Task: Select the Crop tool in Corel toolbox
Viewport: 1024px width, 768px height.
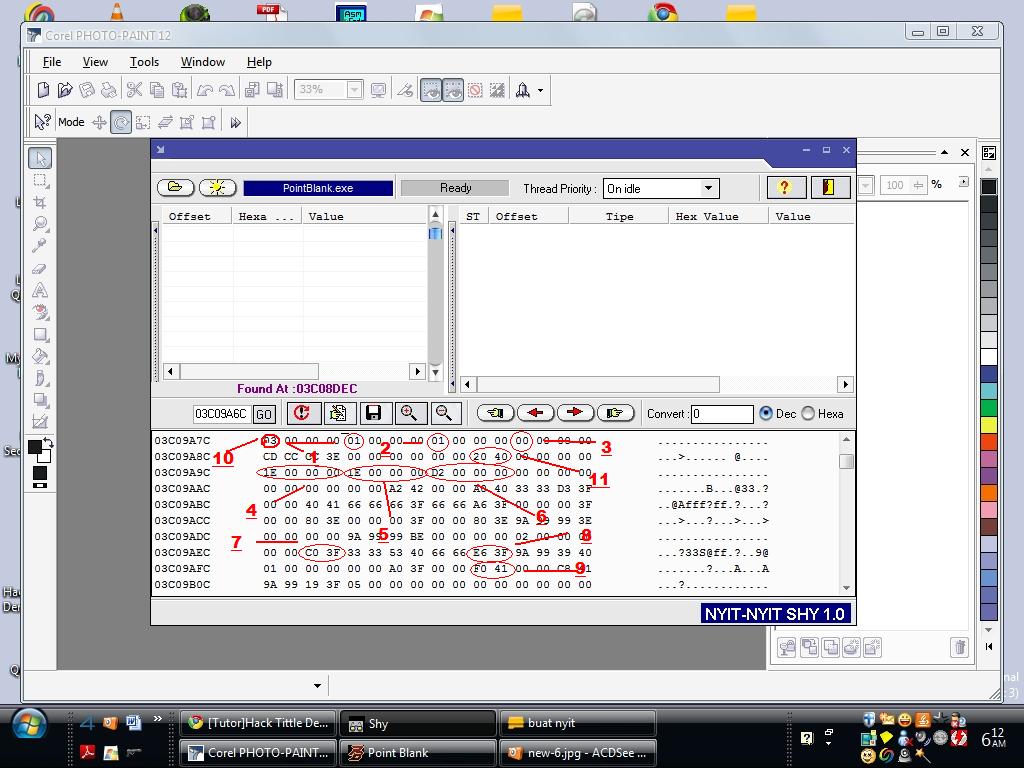Action: click(40, 202)
